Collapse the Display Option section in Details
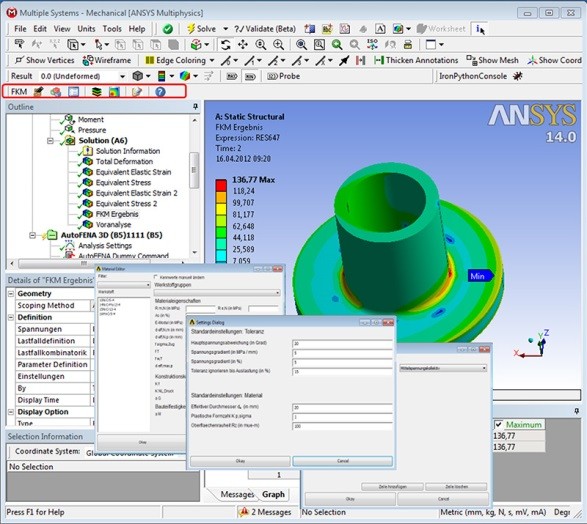This screenshot has width=587, height=524. click(x=11, y=412)
